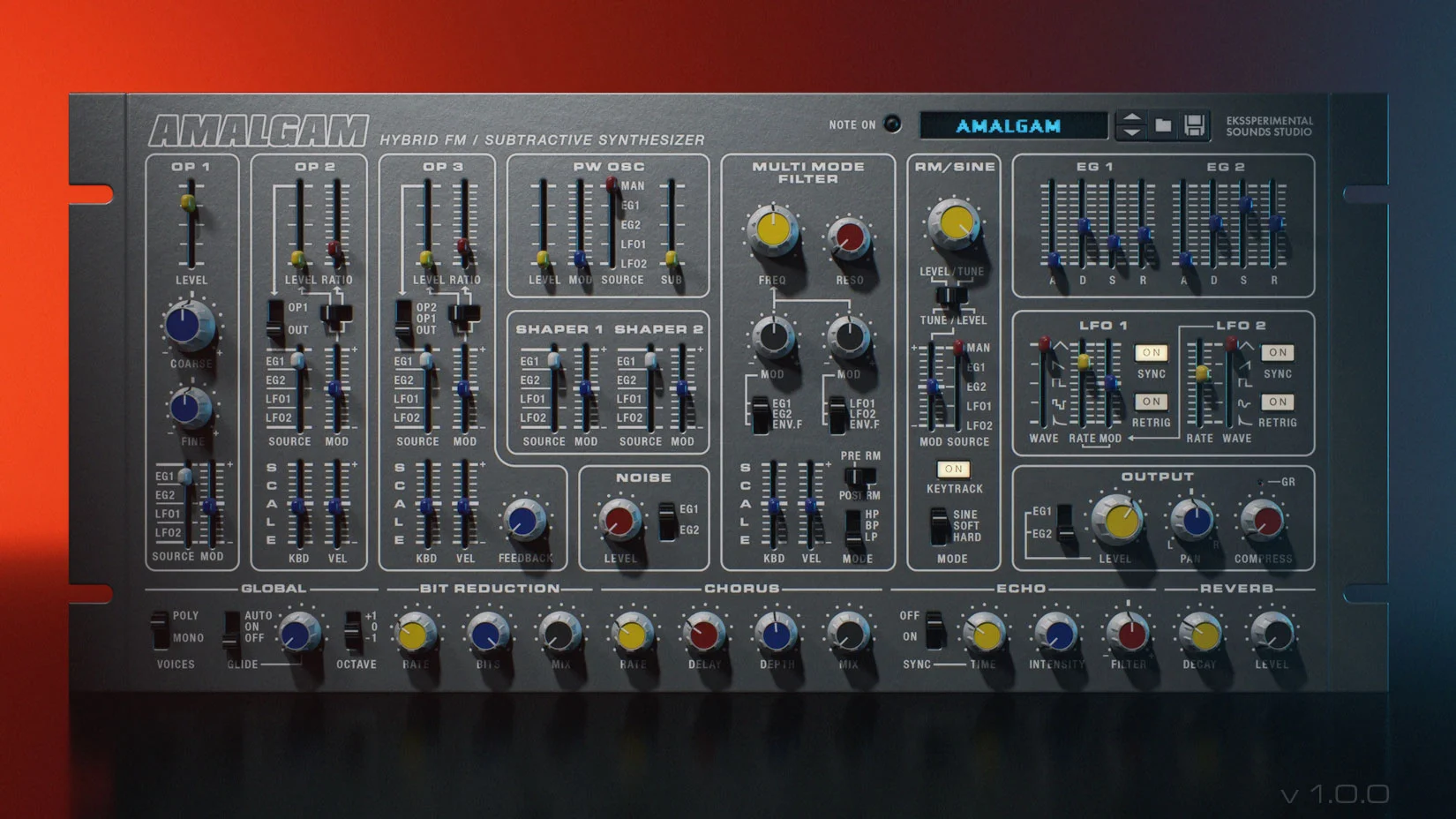Click the blue Chorus DEPTH knob

click(776, 633)
